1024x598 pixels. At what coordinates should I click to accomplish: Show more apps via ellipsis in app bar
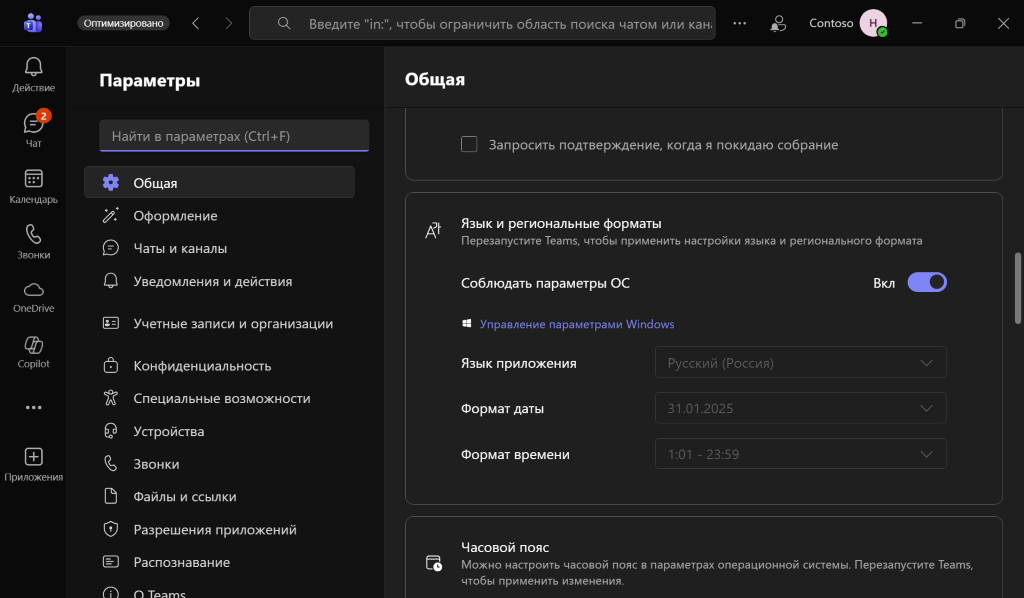coord(33,407)
